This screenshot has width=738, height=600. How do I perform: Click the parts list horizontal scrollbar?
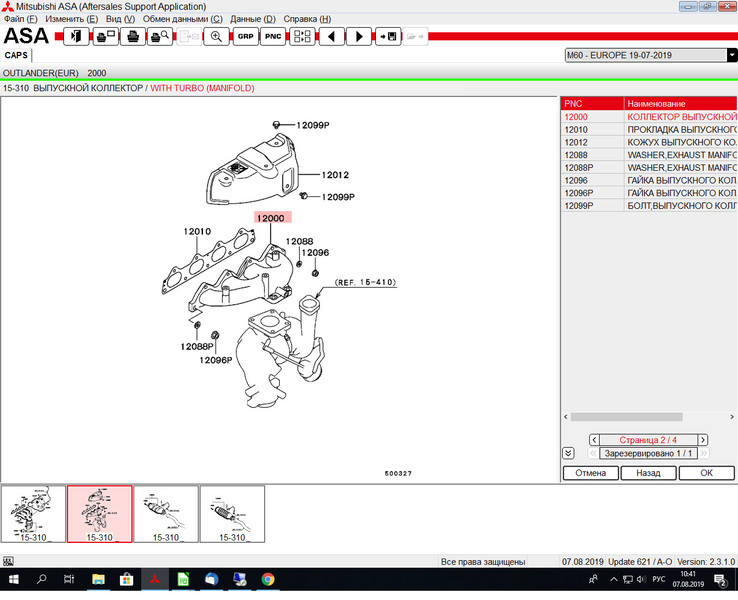(x=626, y=417)
